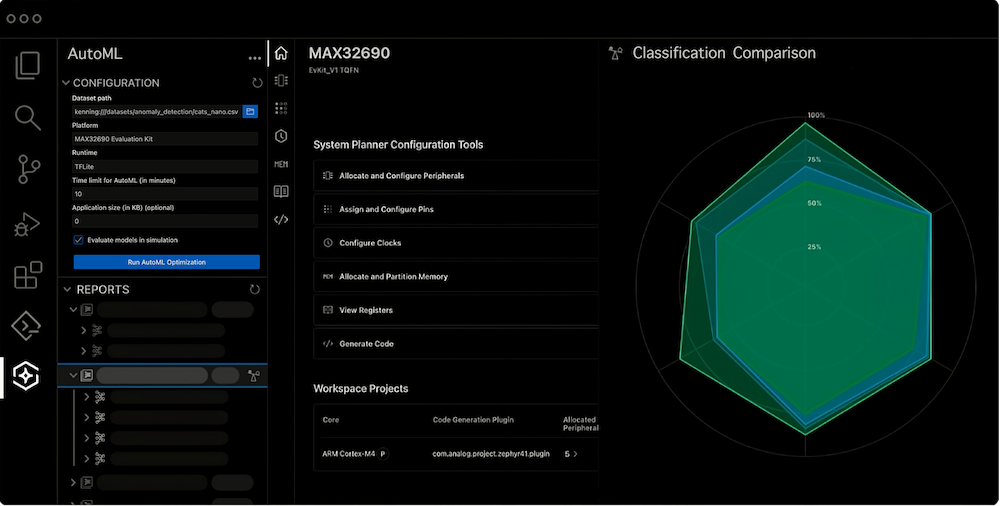
Task: Click Run AutoML Optimization button
Action: tap(166, 262)
